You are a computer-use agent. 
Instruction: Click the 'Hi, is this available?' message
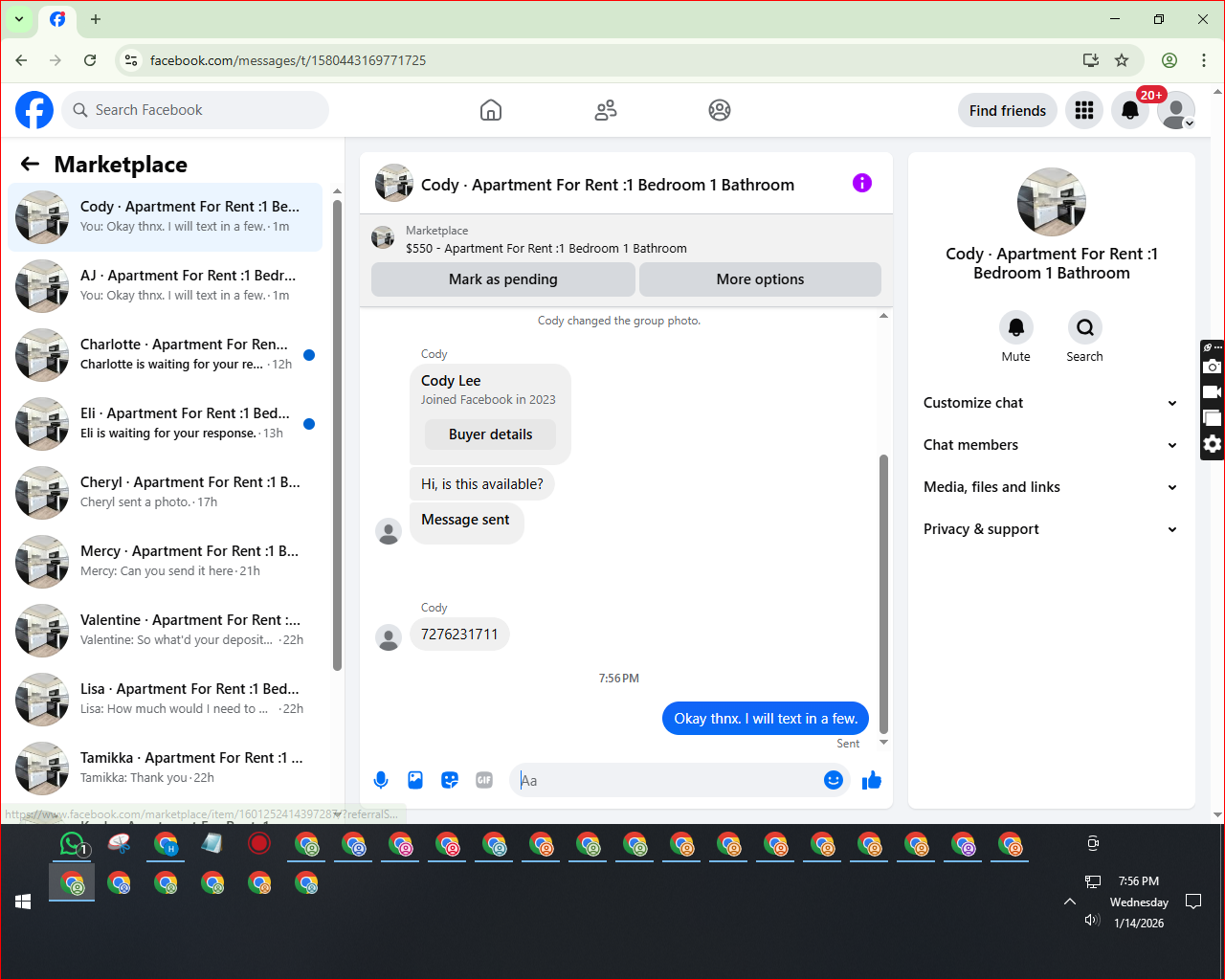click(x=482, y=484)
